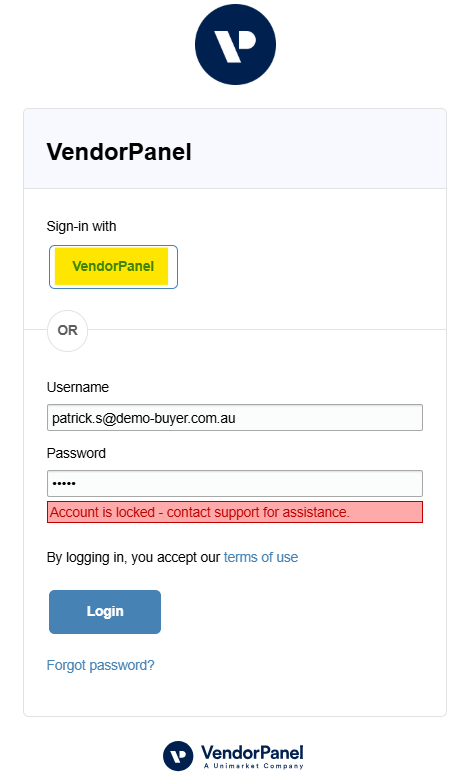
Task: Select the masked password dots
Action: coord(64,483)
